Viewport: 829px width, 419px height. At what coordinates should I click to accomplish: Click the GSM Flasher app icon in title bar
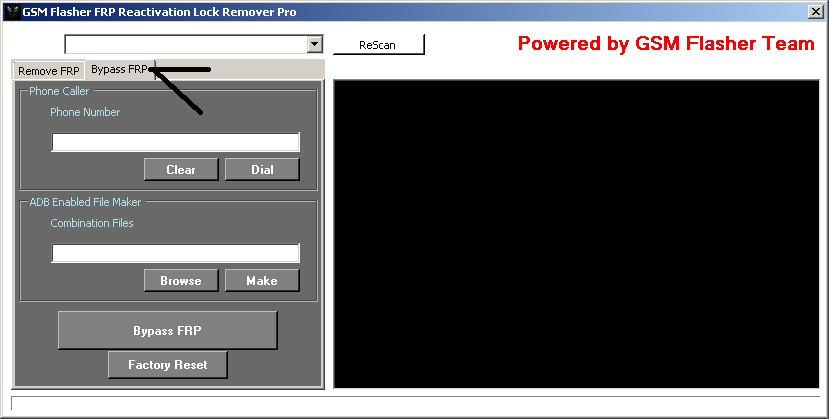12,12
